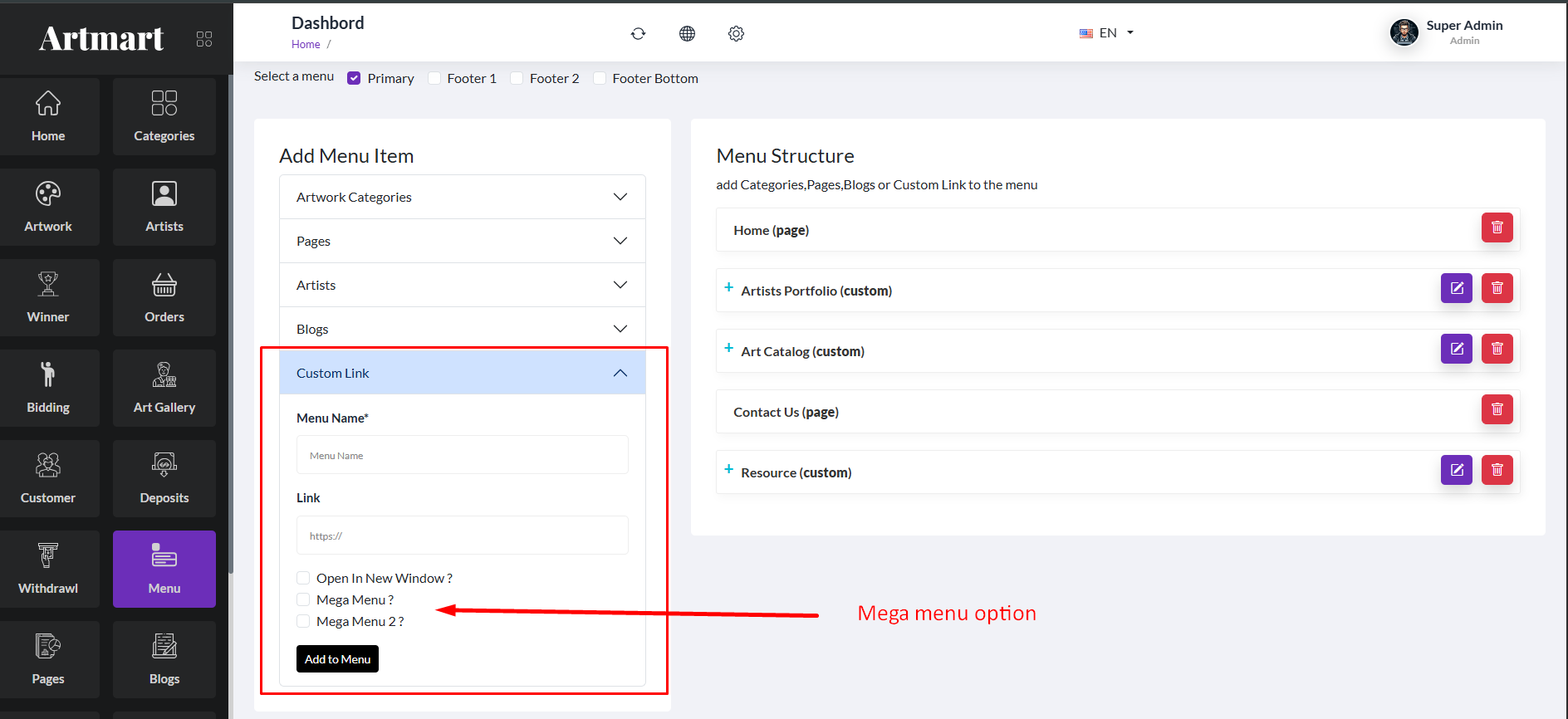1568x719 pixels.
Task: Click the Add to Menu button
Action: tap(337, 659)
